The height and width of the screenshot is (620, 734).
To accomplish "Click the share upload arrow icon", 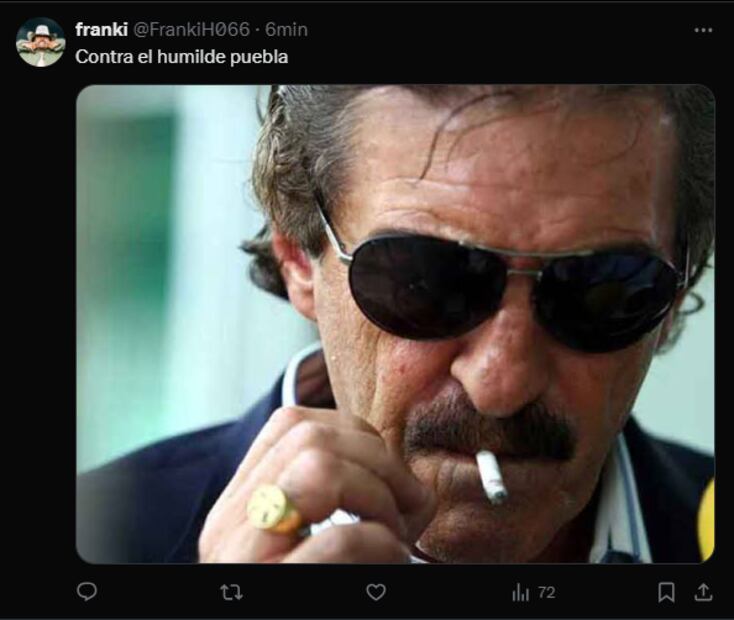I will point(704,592).
